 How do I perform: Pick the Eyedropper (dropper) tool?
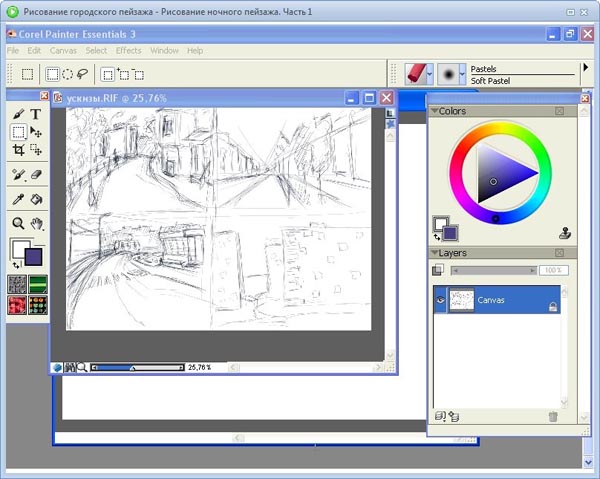point(18,199)
